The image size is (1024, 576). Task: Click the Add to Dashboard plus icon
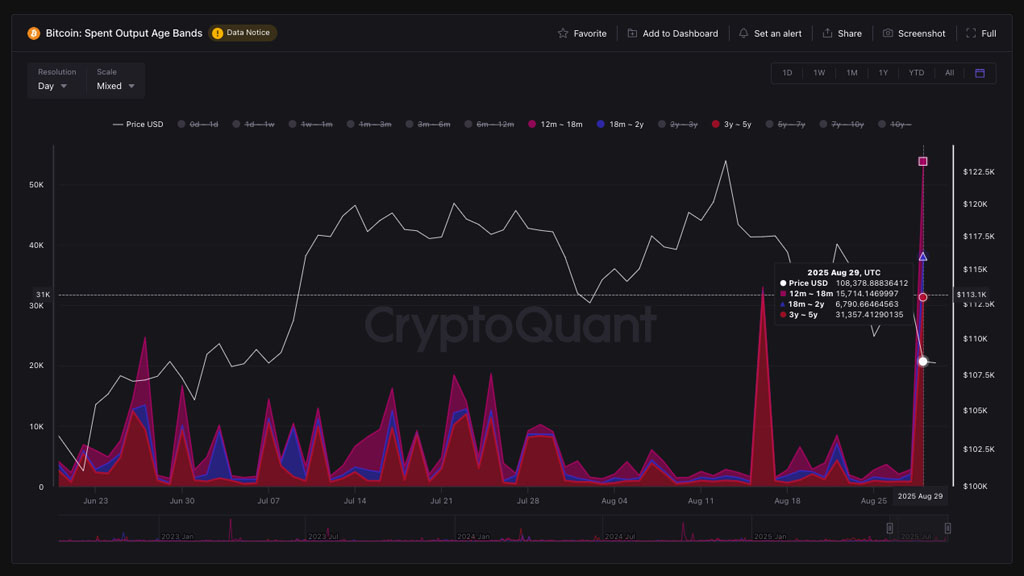[632, 33]
